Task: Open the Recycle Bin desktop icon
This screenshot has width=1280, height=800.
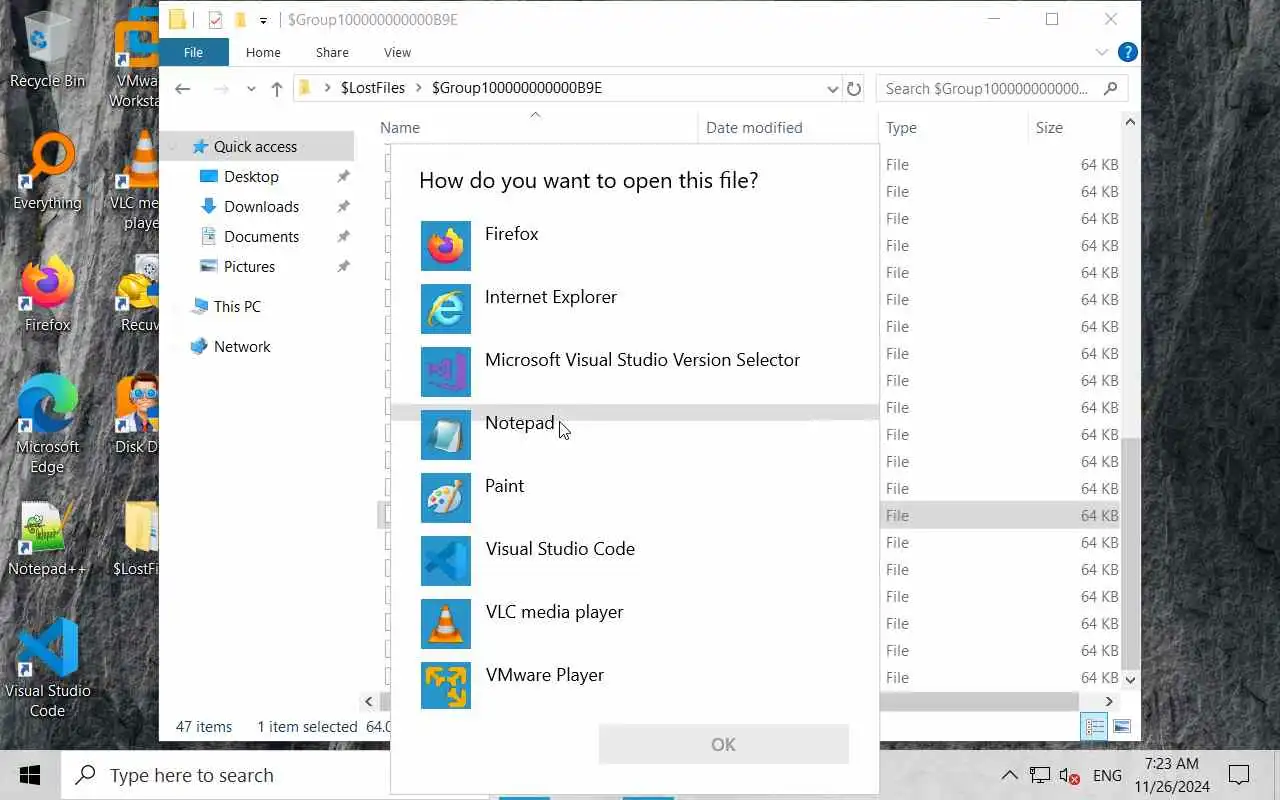Action: (x=47, y=50)
